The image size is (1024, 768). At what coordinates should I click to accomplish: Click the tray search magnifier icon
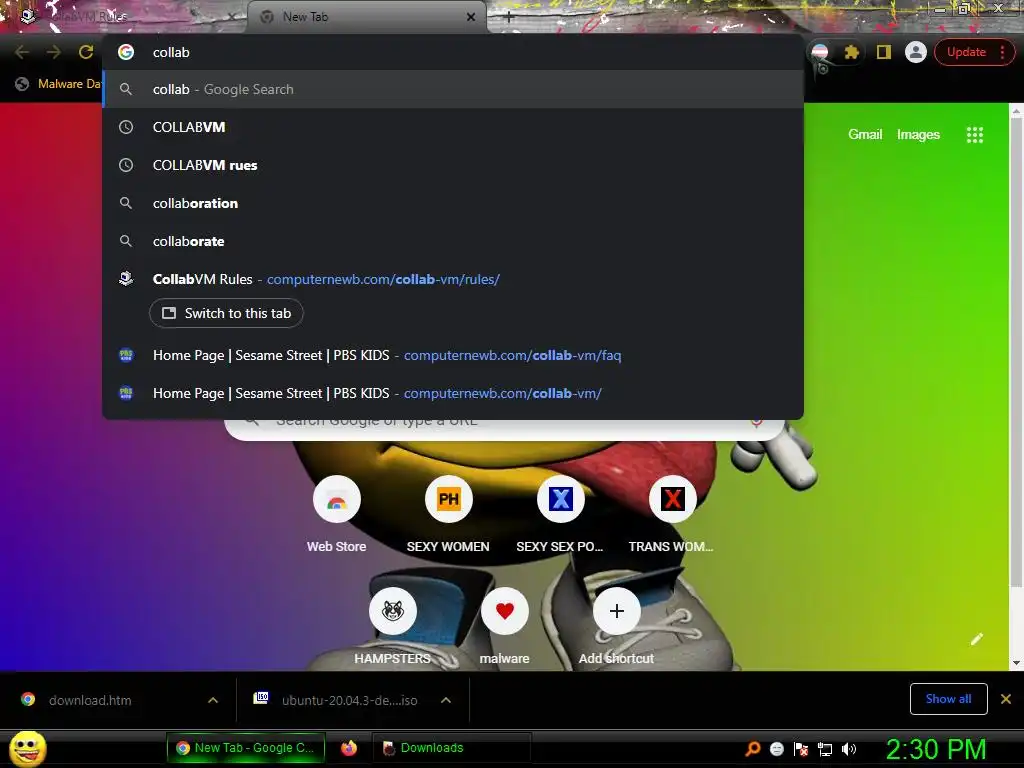click(x=752, y=749)
